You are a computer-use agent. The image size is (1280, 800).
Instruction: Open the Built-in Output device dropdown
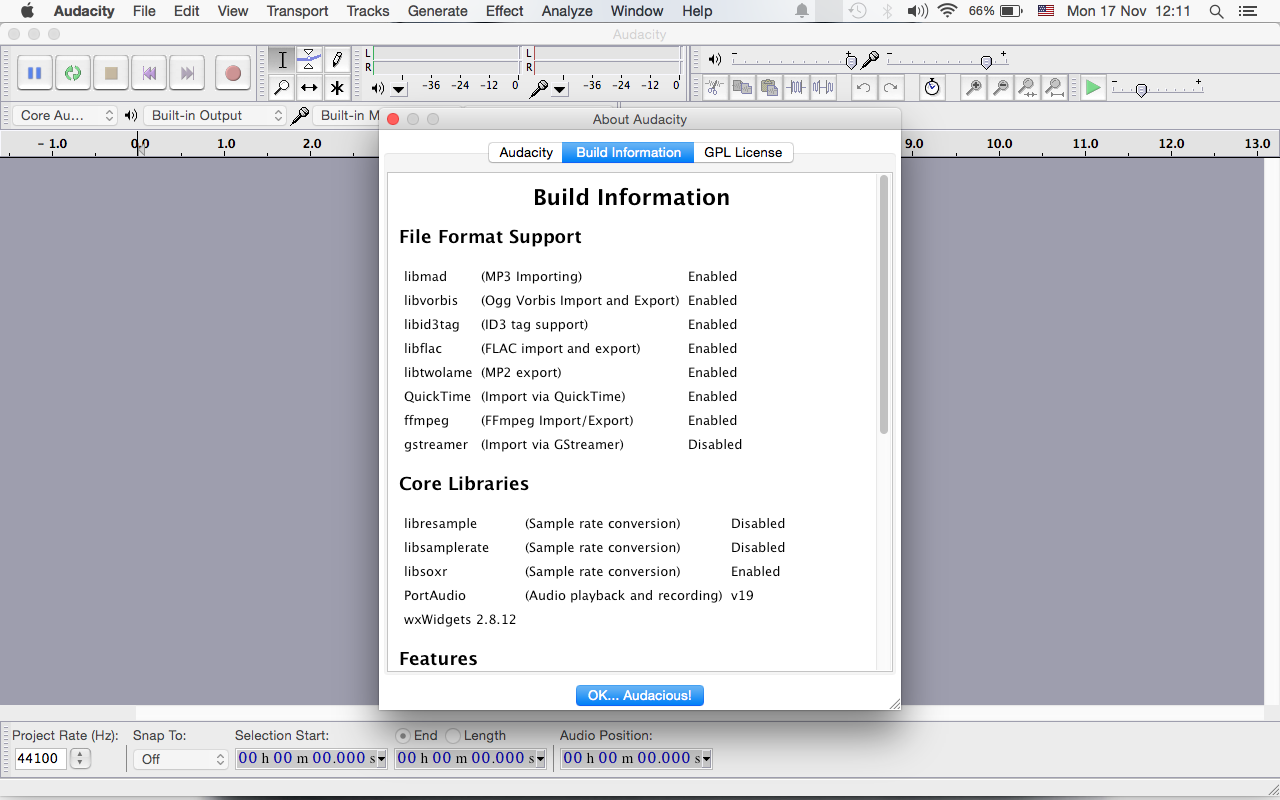pyautogui.click(x=215, y=115)
